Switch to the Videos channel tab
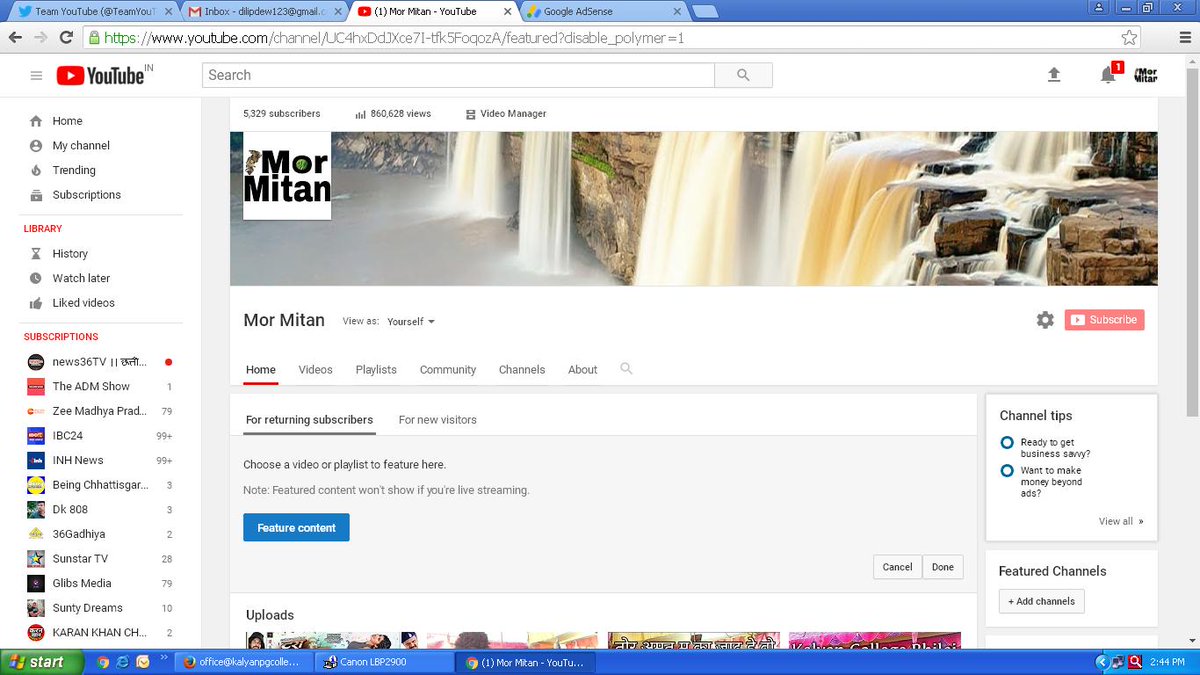1200x675 pixels. coord(315,370)
